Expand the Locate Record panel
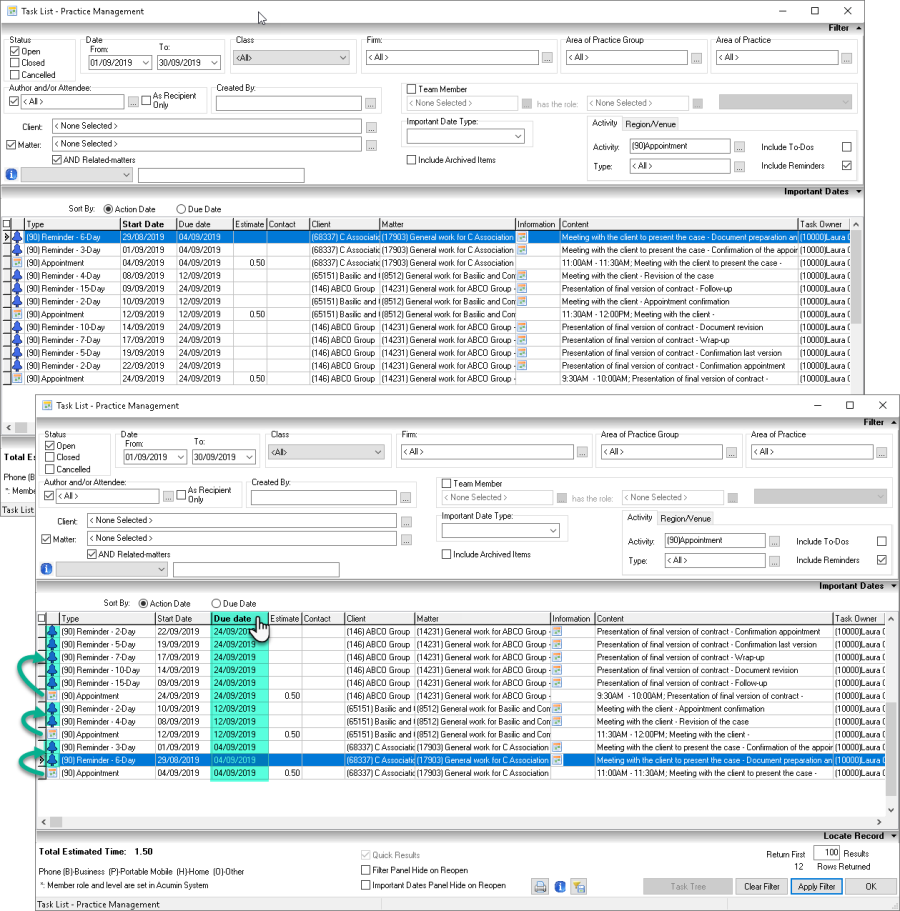The width and height of the screenshot is (900, 911). 894,835
